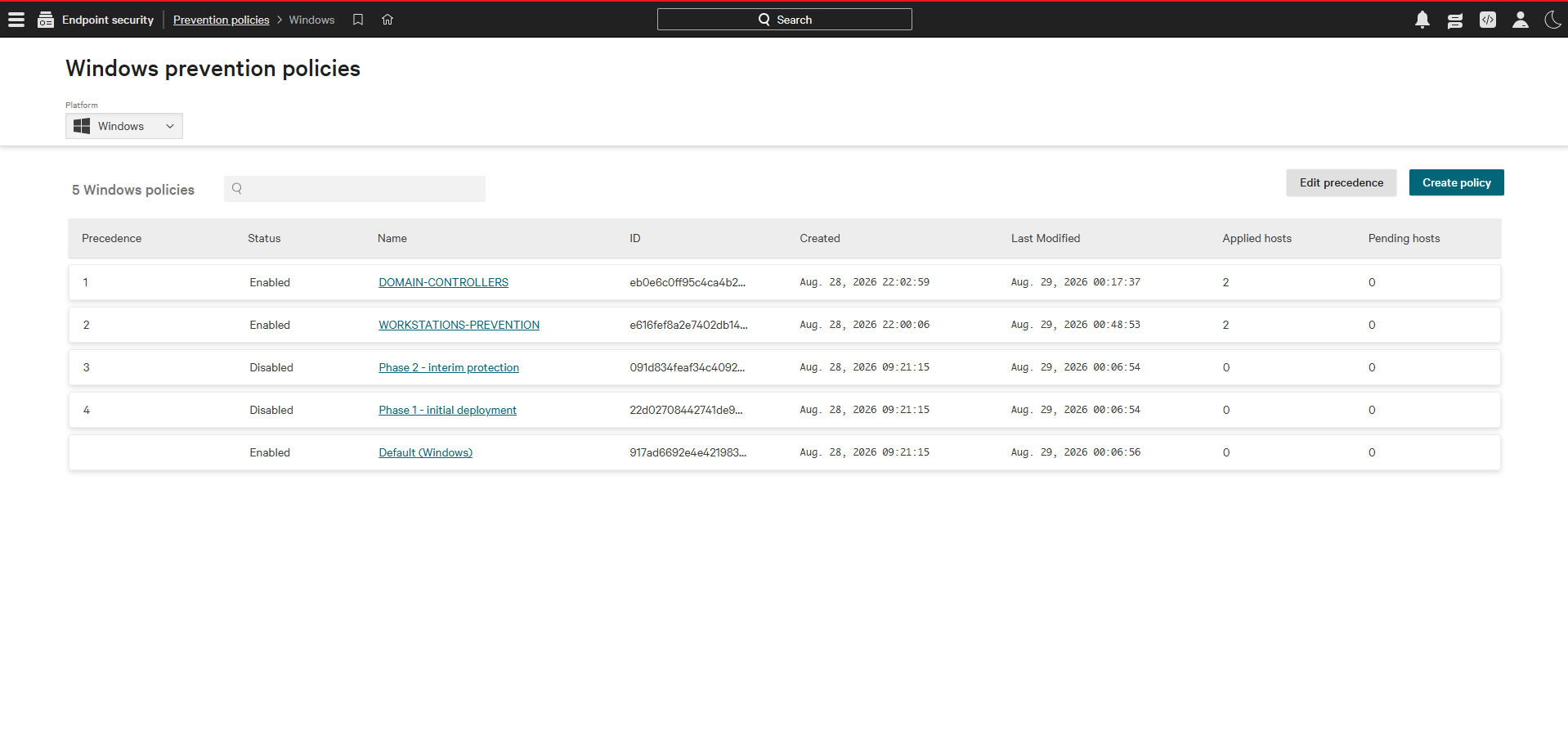Screen dimensions: 1568x737
Task: Open the messages icon beside the bell
Action: point(1455,20)
